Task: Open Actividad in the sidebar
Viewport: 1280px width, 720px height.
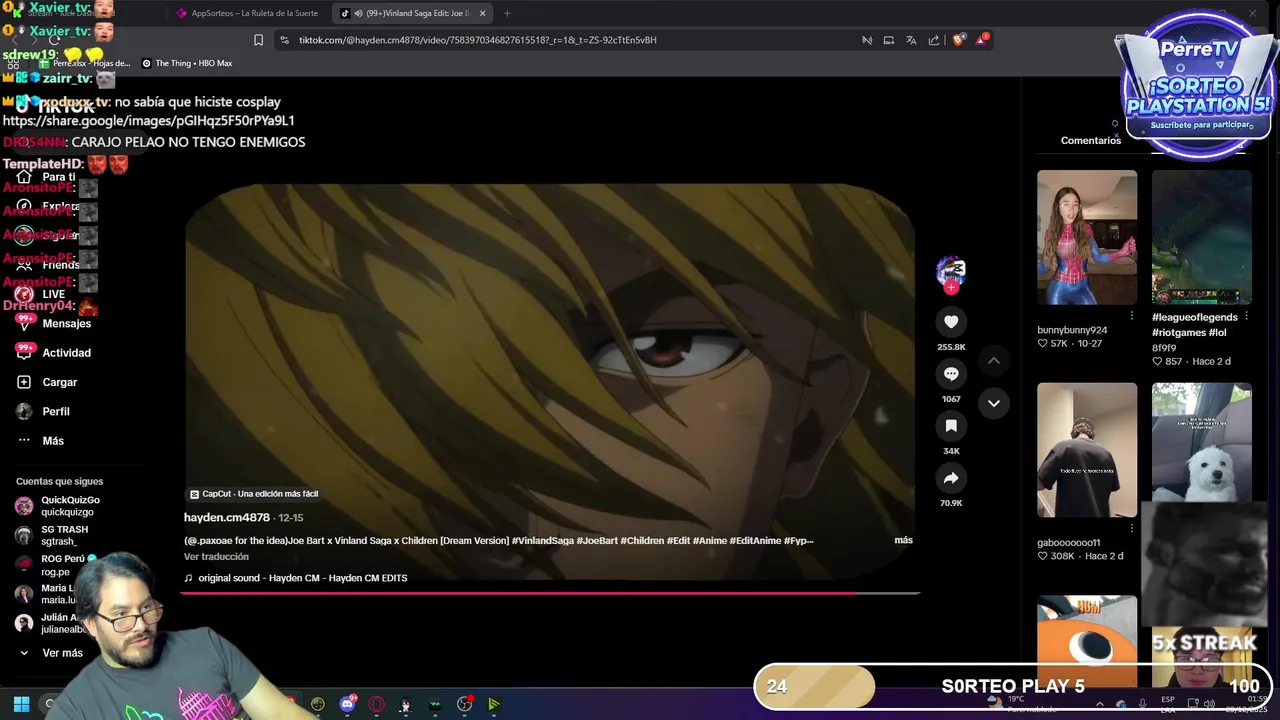Action: click(x=66, y=353)
